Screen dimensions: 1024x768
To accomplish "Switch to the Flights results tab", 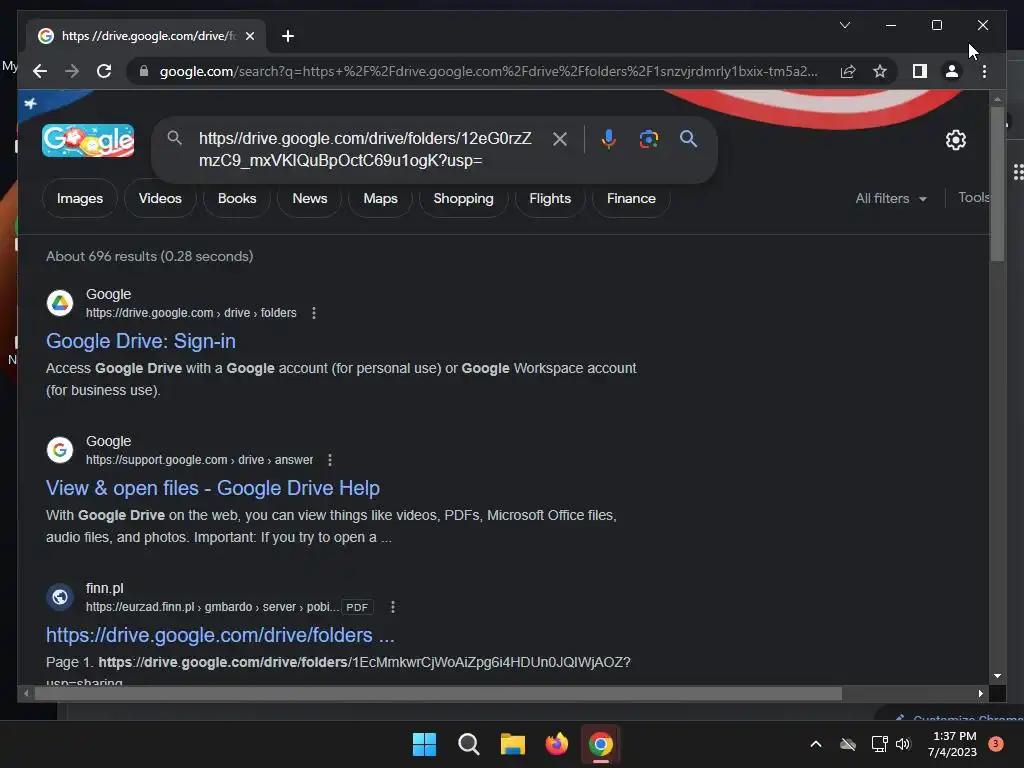I will point(550,199).
